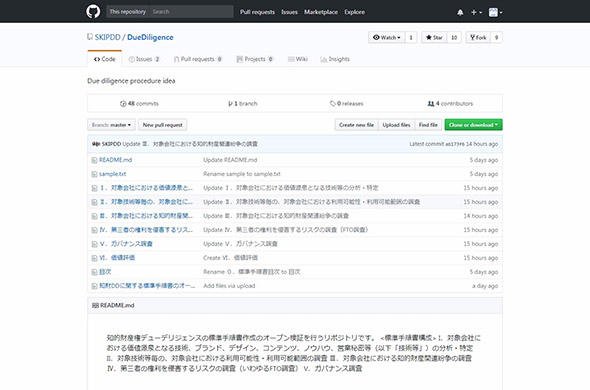View the watchers count 1
This screenshot has width=590, height=390.
411,37
